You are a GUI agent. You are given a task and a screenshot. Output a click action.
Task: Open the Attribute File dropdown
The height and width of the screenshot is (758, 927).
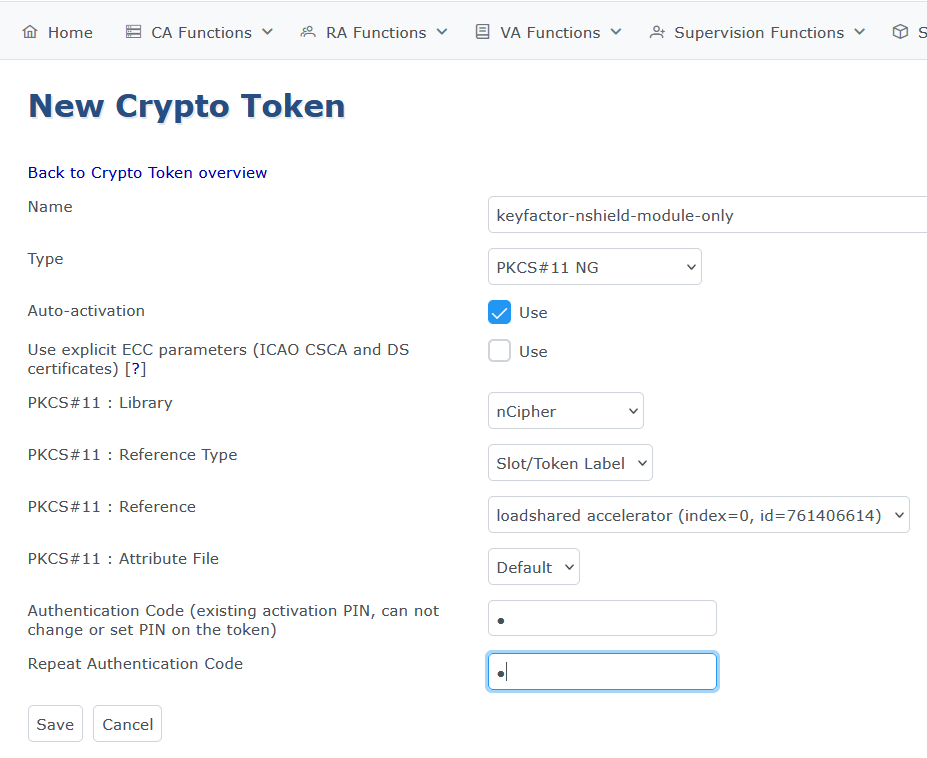[533, 566]
